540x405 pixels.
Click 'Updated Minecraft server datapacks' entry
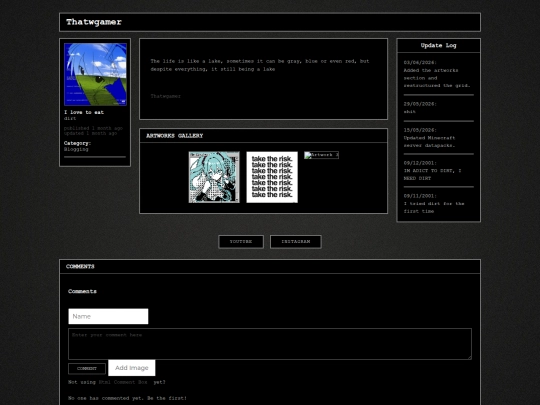pyautogui.click(x=429, y=142)
